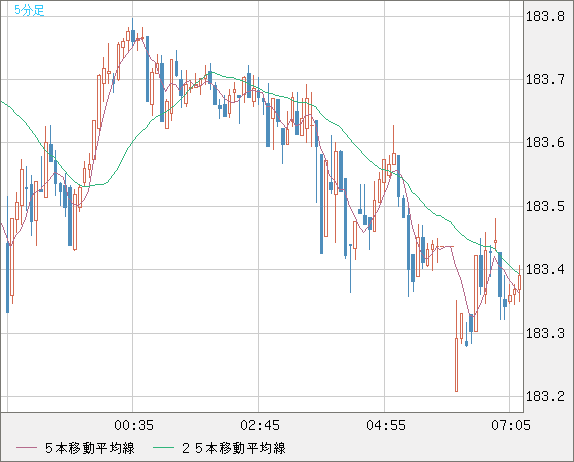
Task: Click the purple 5-period moving average legend line
Action: point(26,448)
